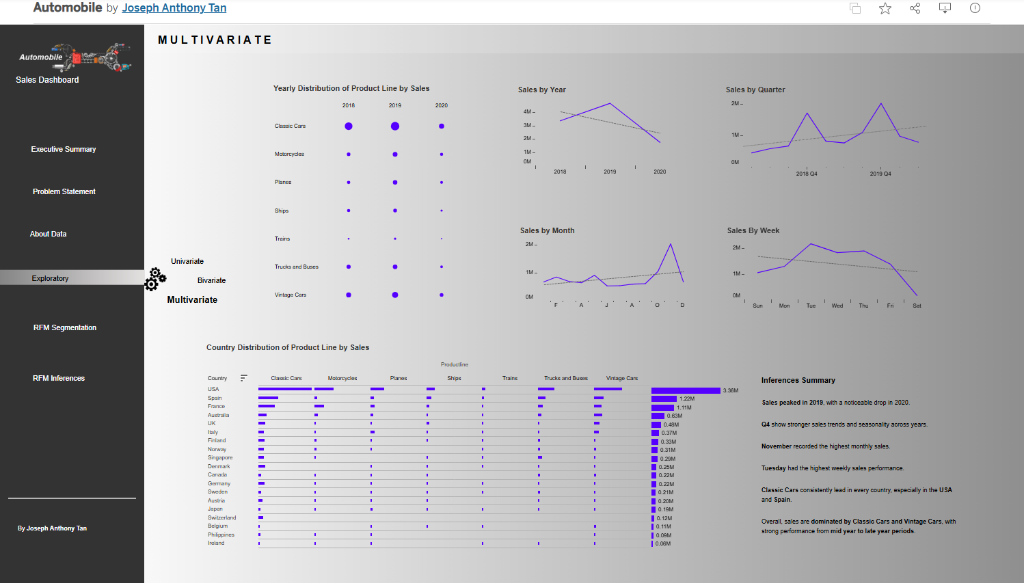Image resolution: width=1024 pixels, height=583 pixels.
Task: Favorite this viz with the star icon
Action: pyautogui.click(x=885, y=8)
